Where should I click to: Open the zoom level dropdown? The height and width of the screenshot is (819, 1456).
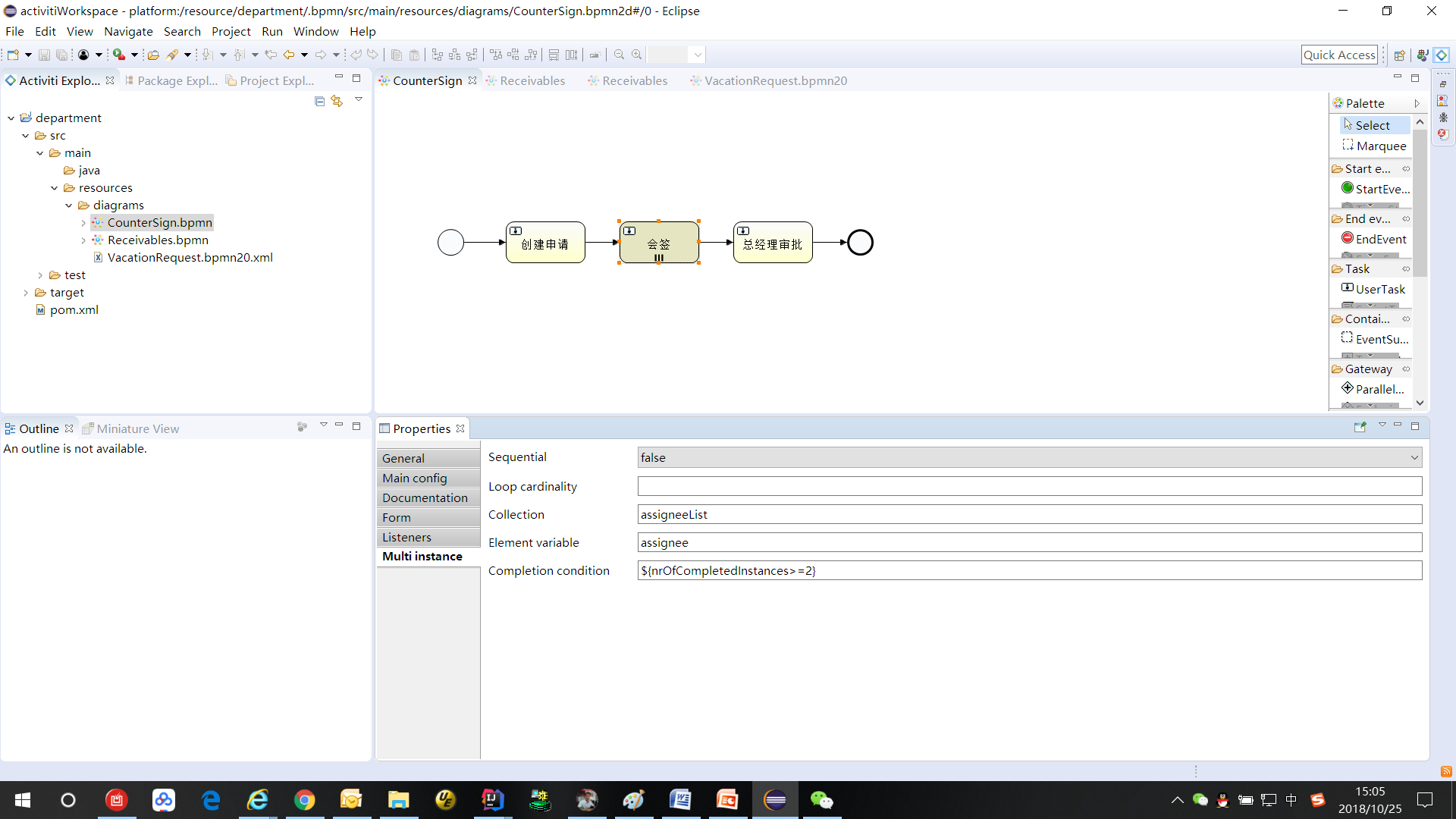click(x=697, y=55)
